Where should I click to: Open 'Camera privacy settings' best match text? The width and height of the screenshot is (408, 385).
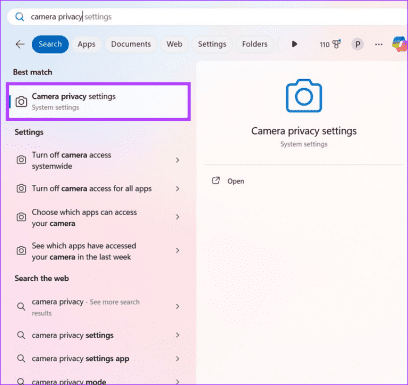pyautogui.click(x=74, y=97)
